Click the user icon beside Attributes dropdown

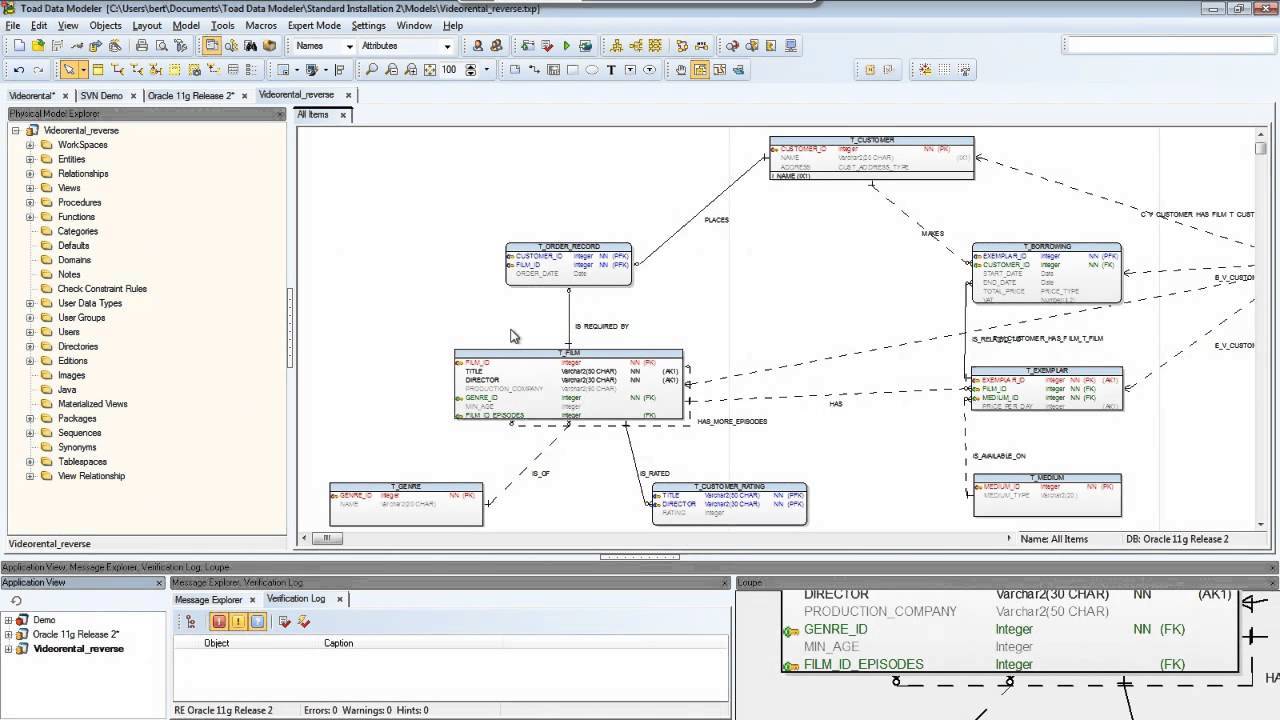(478, 46)
